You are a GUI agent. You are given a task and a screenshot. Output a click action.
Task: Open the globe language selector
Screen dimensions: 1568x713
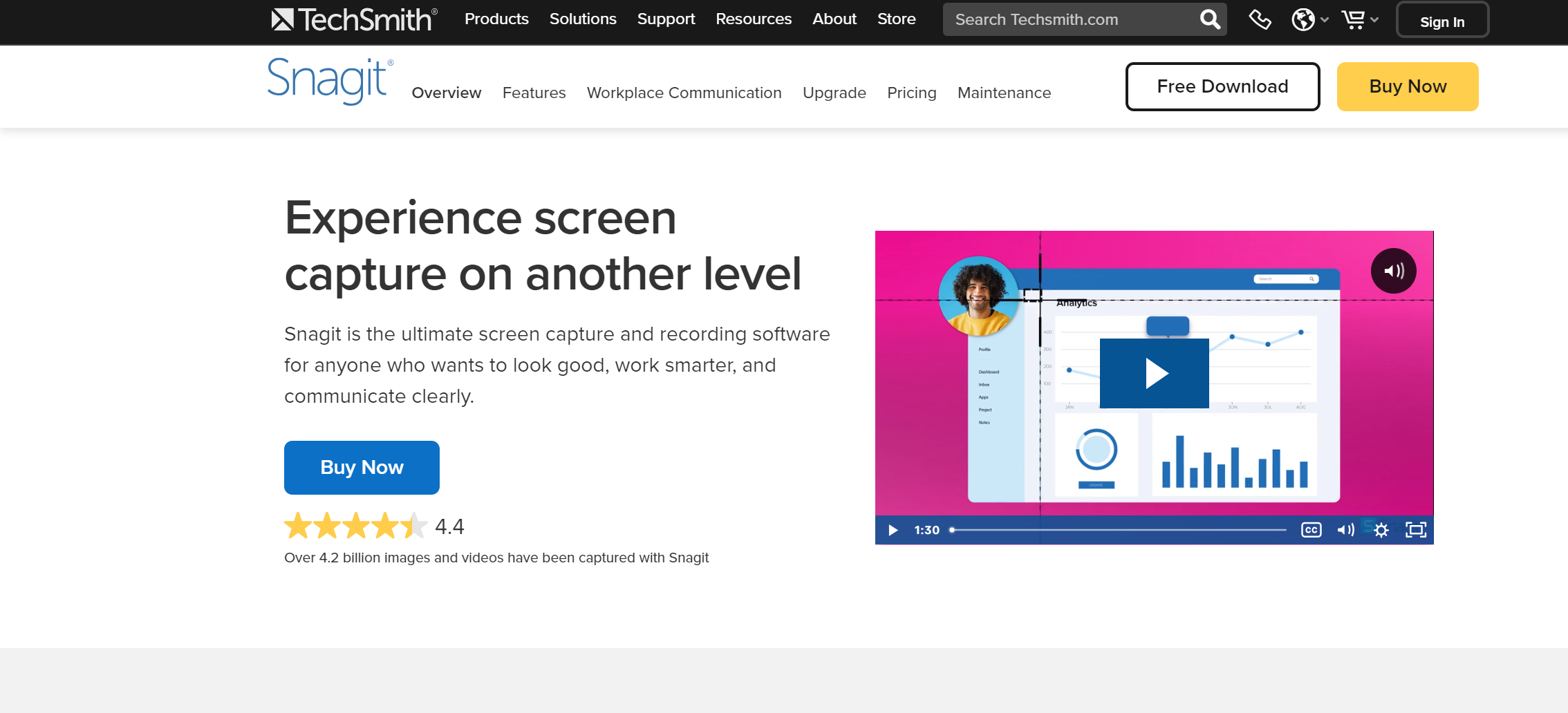(x=1309, y=19)
